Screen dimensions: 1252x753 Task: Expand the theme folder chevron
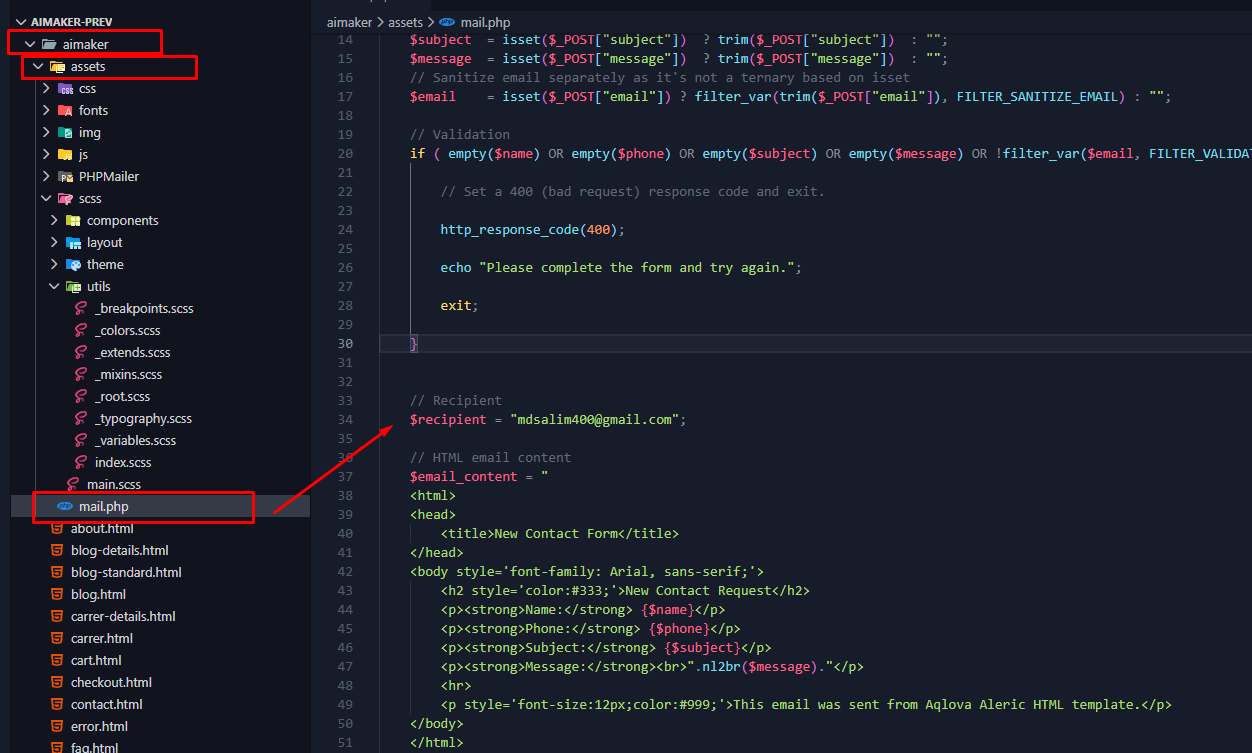[54, 265]
